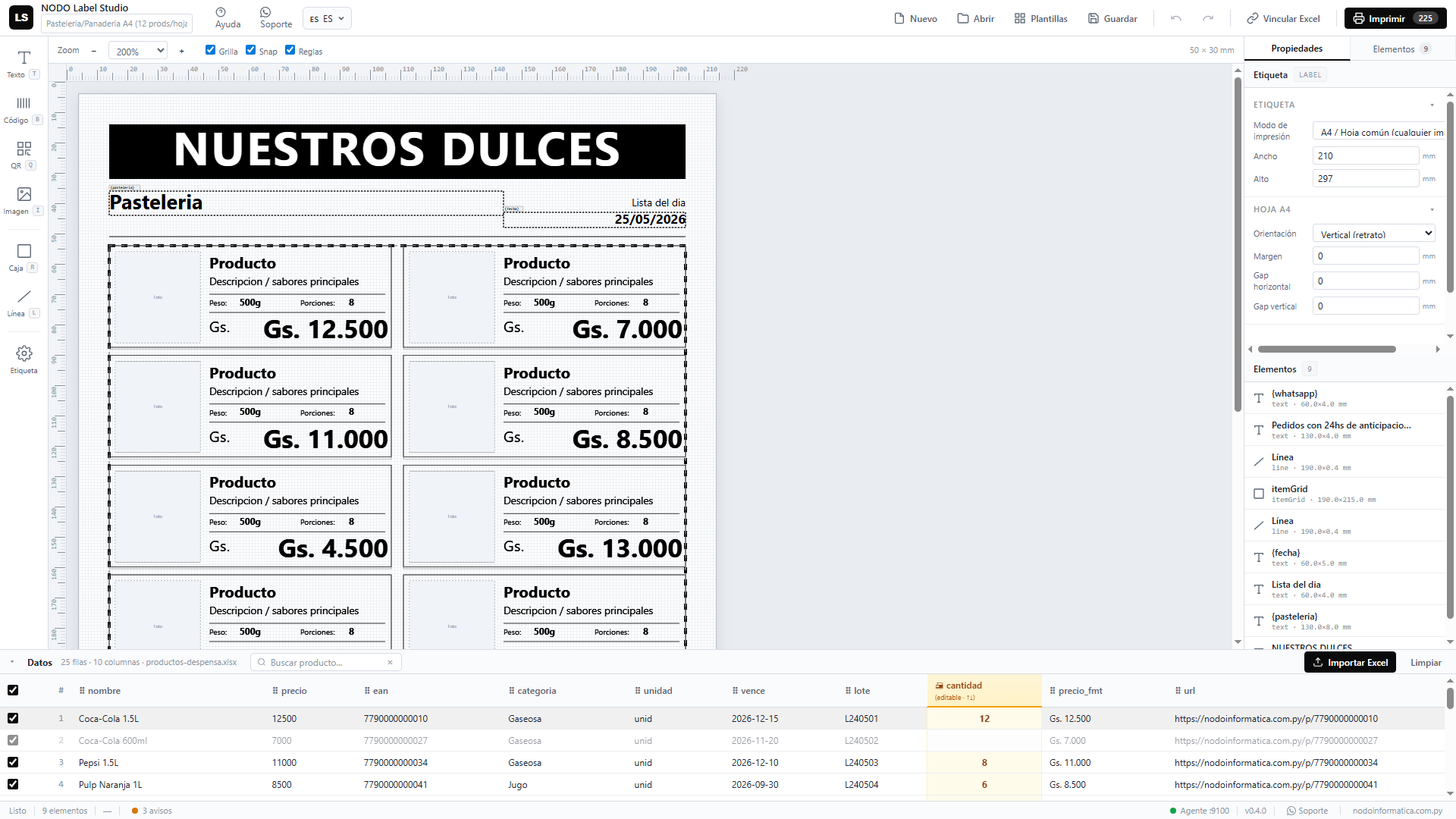1456x819 pixels.
Task: Decrease zoom with minus button
Action: tap(94, 51)
